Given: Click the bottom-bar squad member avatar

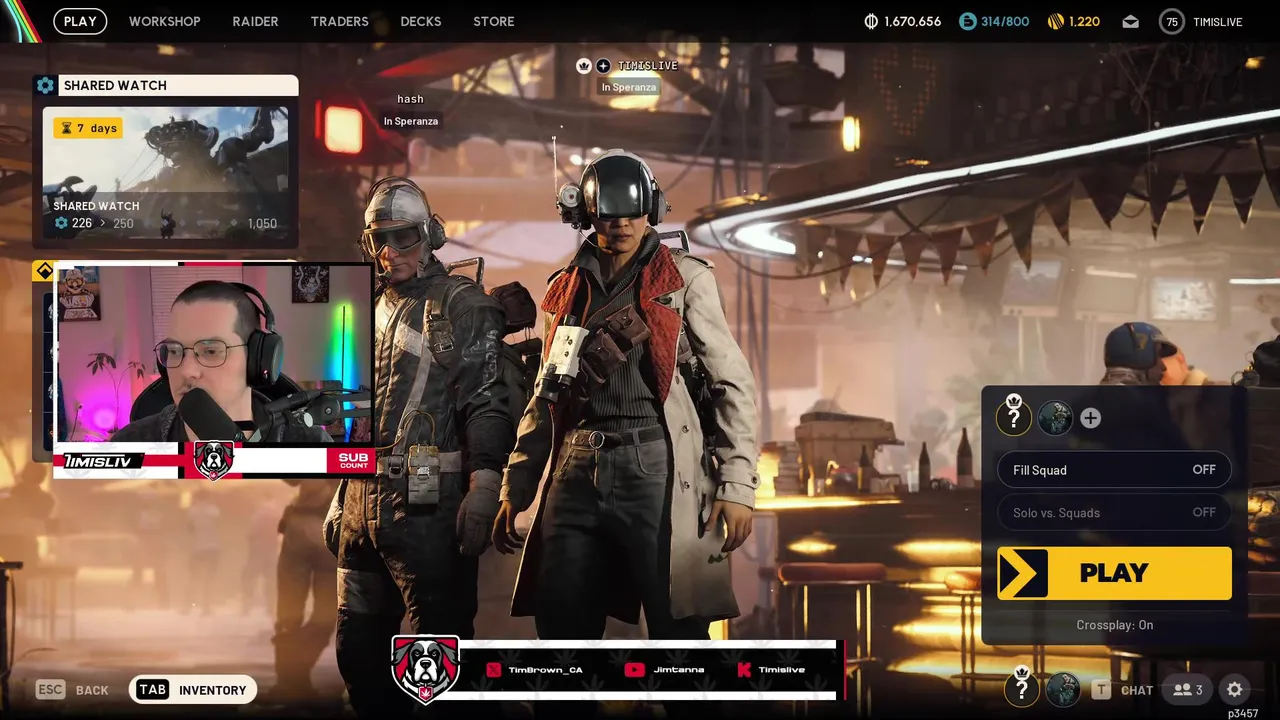Looking at the screenshot, I should tap(1063, 689).
